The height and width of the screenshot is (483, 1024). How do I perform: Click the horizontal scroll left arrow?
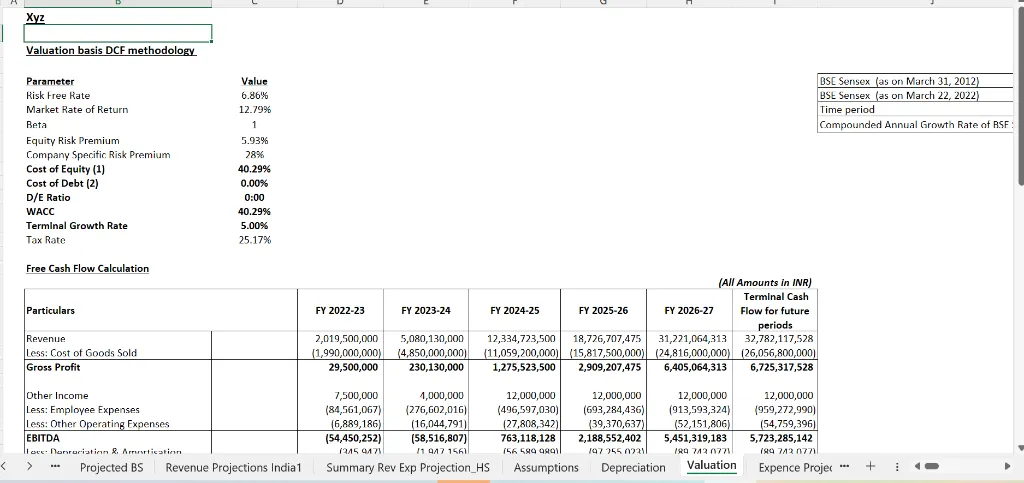point(912,466)
